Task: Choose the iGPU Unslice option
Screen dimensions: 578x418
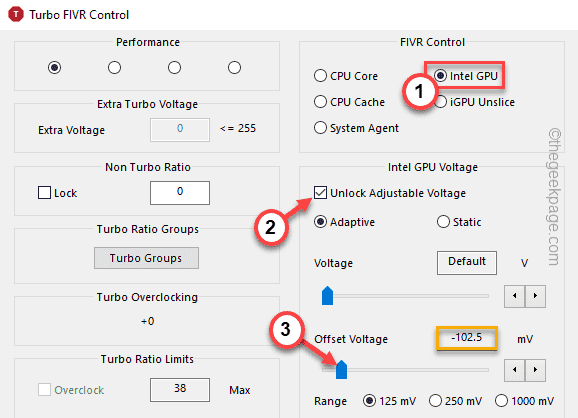Action: (x=441, y=101)
